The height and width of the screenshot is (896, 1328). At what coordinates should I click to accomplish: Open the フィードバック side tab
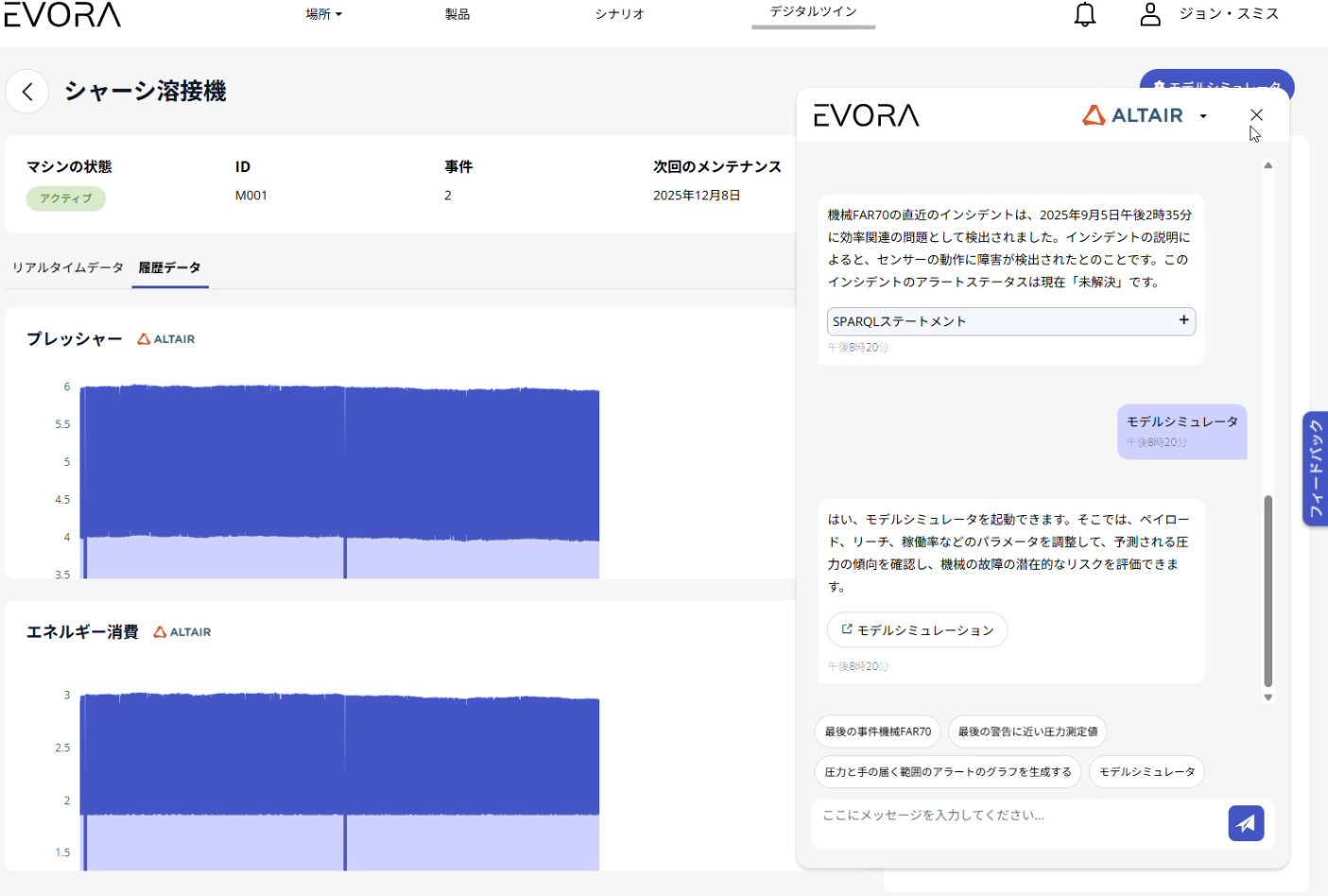1315,469
